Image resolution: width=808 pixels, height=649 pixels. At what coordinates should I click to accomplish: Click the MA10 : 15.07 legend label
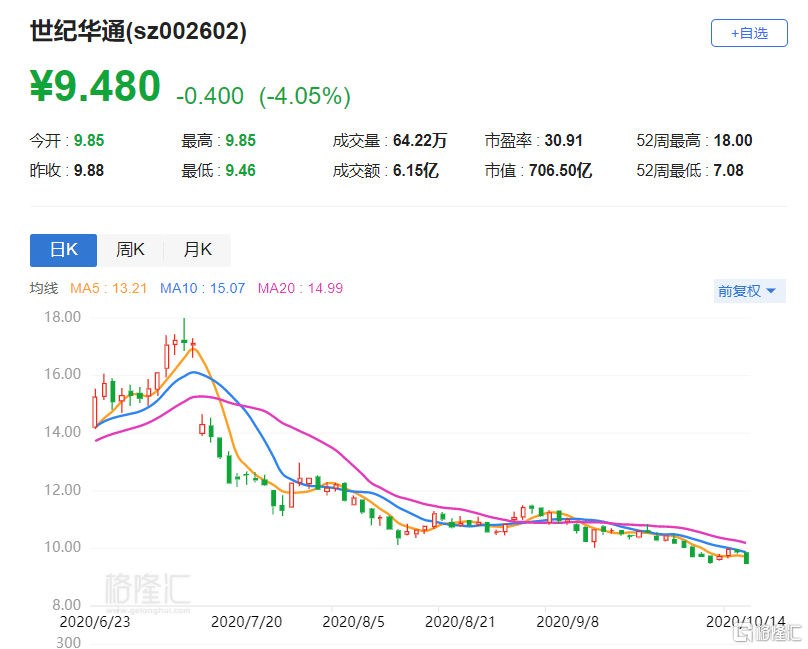coord(203,288)
